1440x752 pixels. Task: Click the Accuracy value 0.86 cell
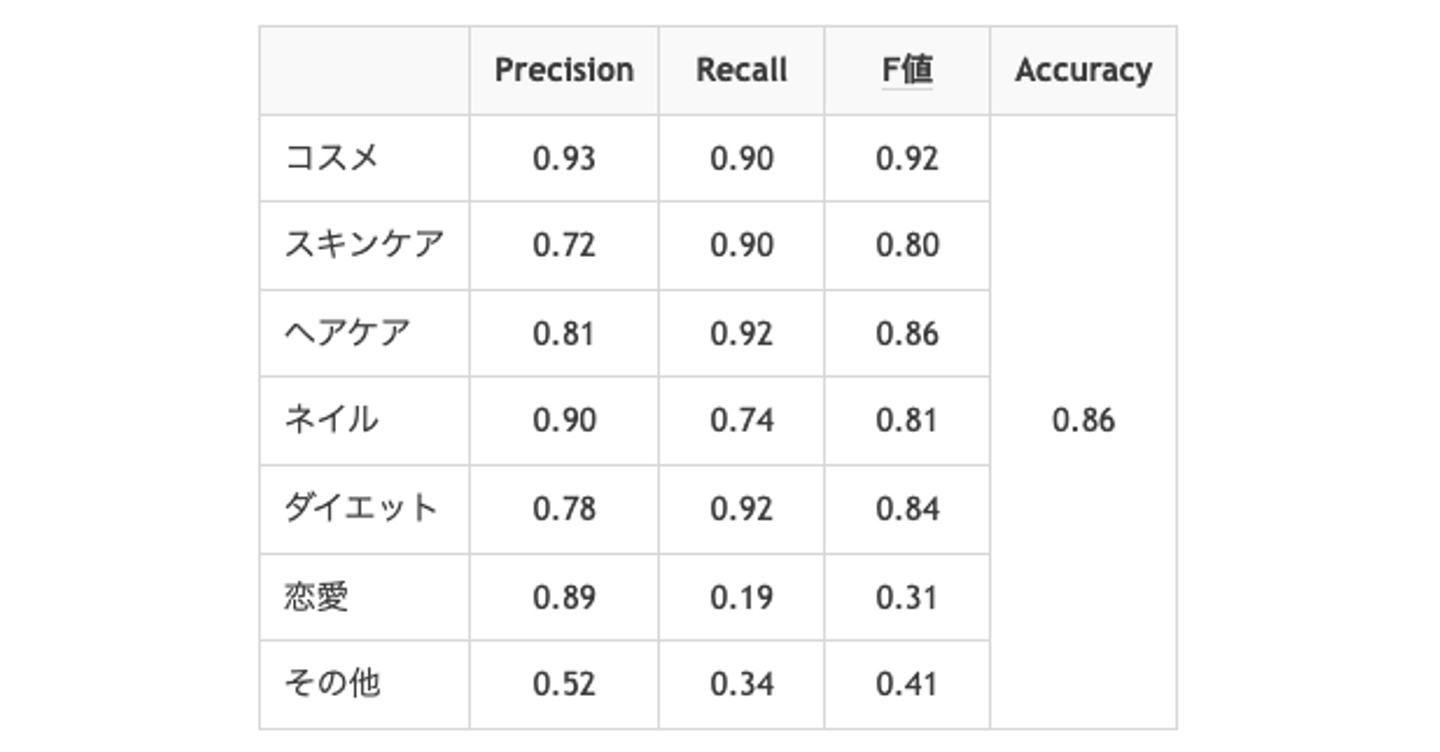pyautogui.click(x=1083, y=421)
